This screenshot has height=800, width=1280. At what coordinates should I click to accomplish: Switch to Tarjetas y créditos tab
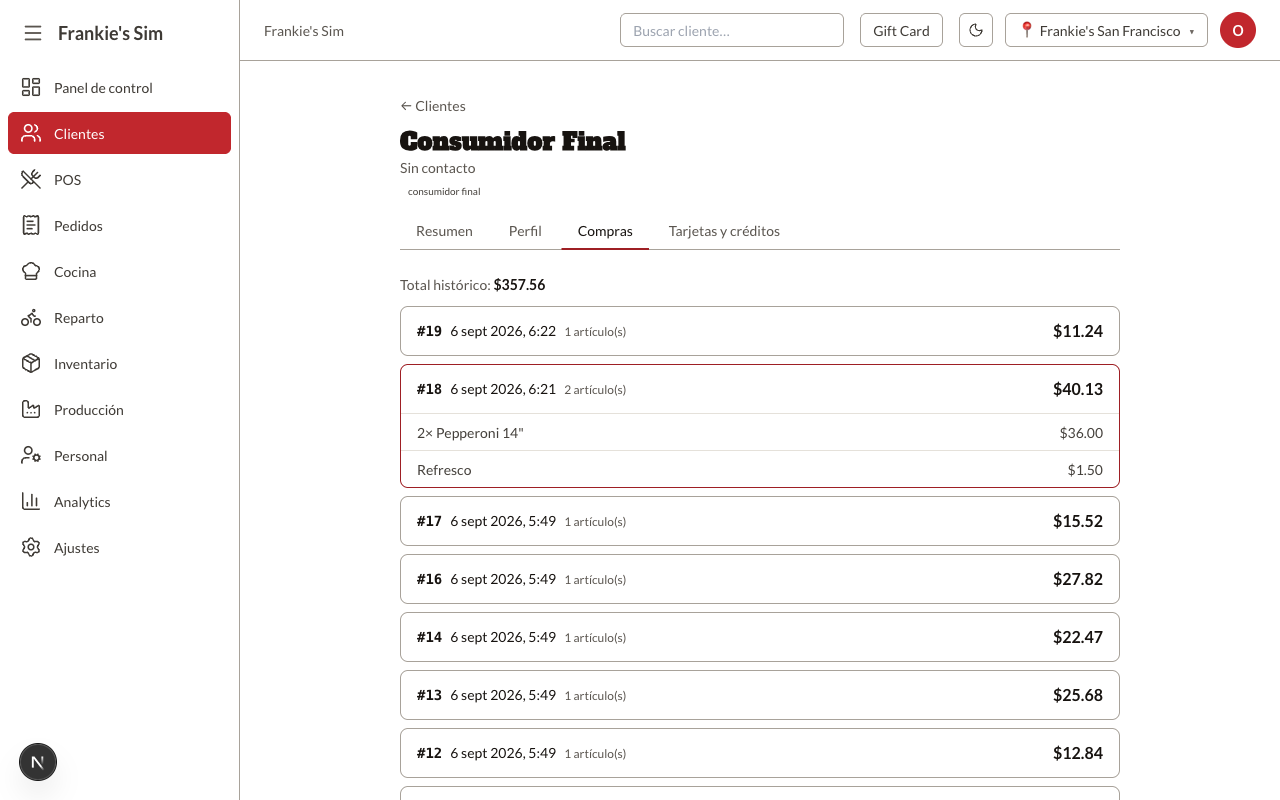tap(724, 231)
